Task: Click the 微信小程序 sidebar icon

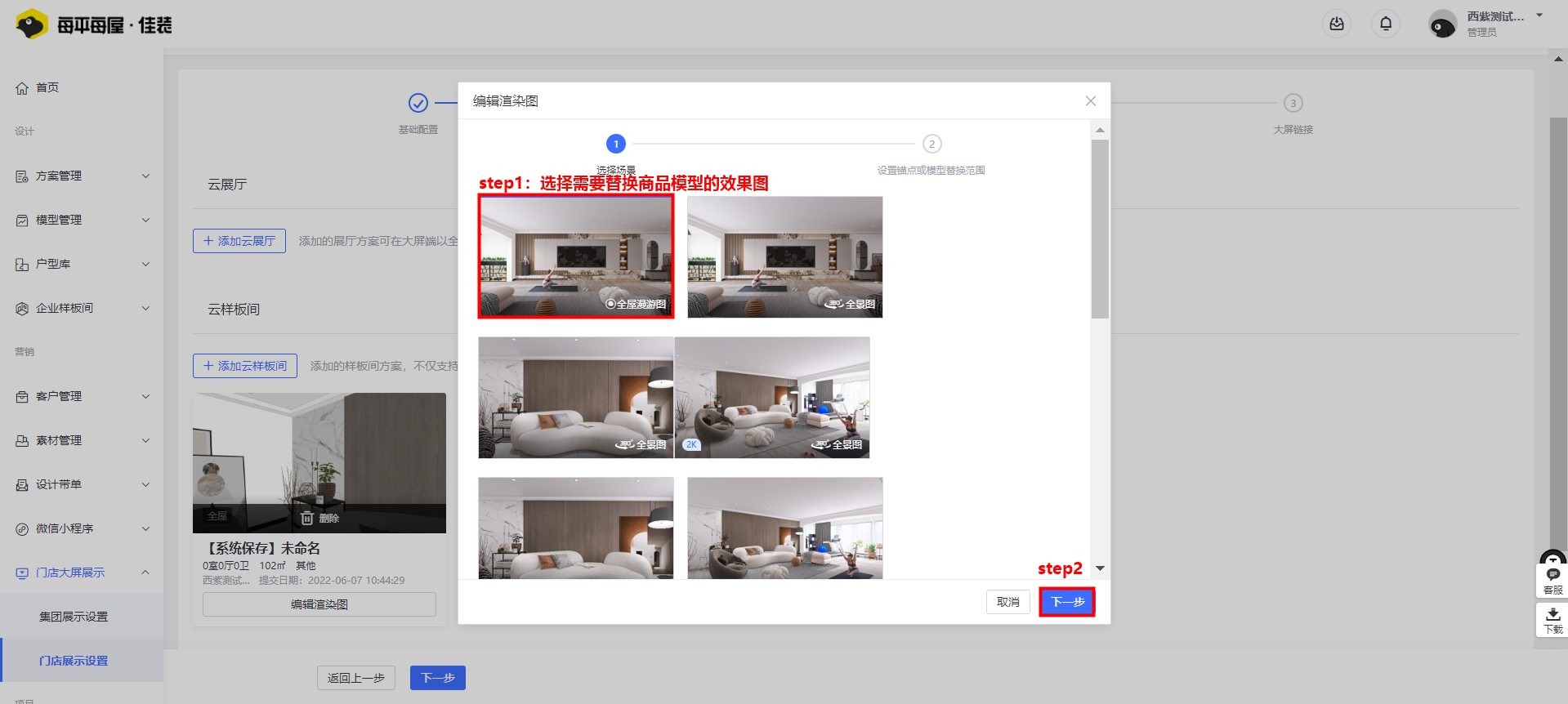Action: click(x=22, y=529)
